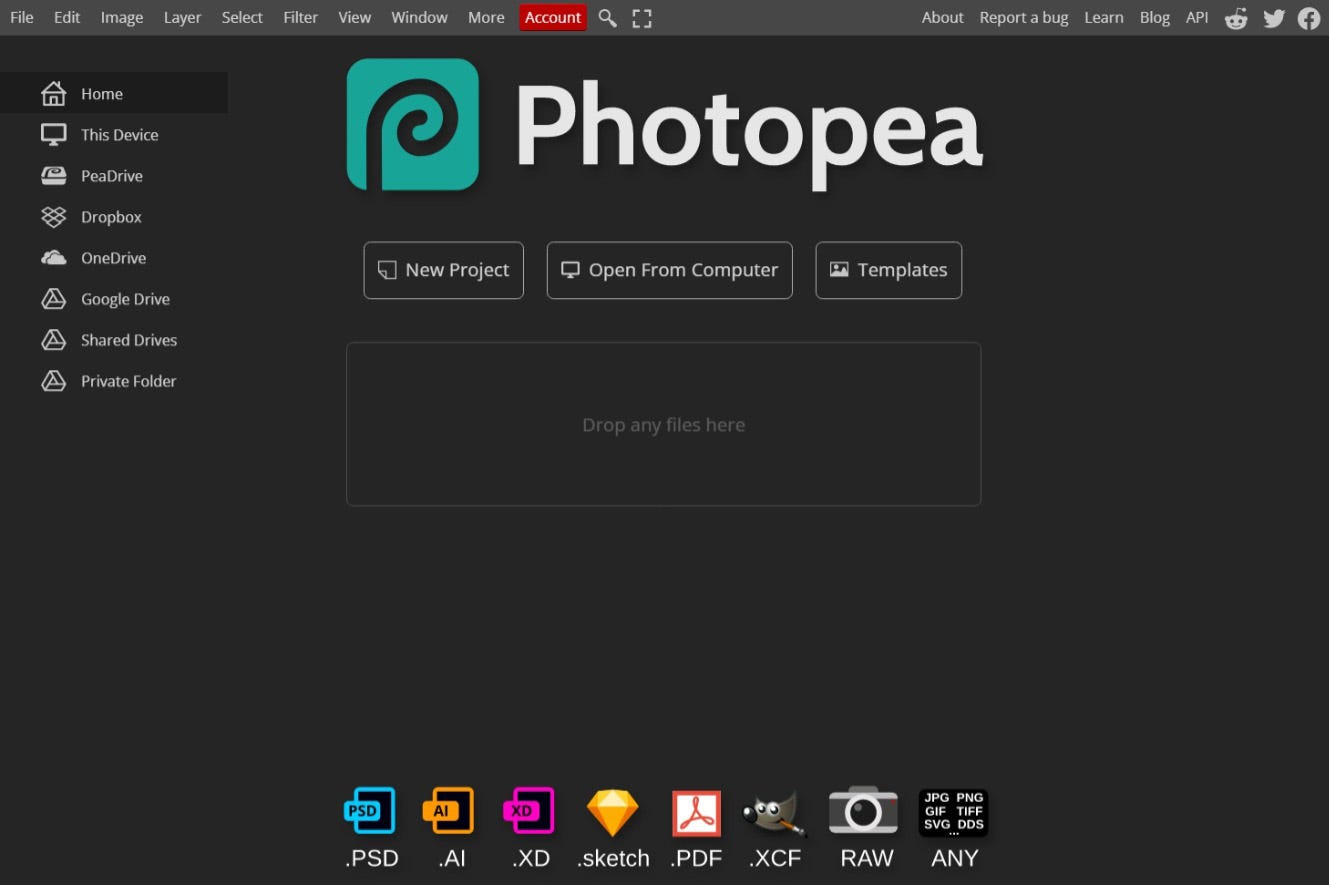Click Open From Computer button
Screen dimensions: 1329x885
point(670,270)
